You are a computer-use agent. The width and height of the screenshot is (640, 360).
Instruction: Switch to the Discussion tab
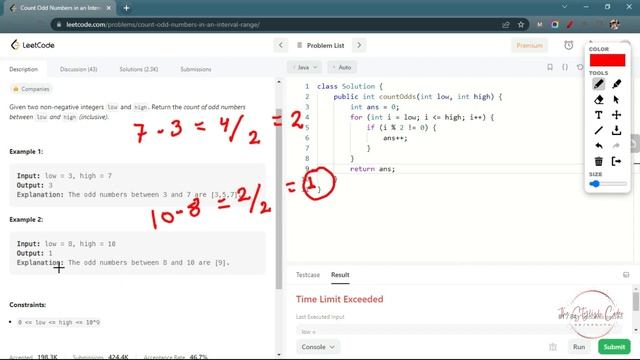click(78, 69)
